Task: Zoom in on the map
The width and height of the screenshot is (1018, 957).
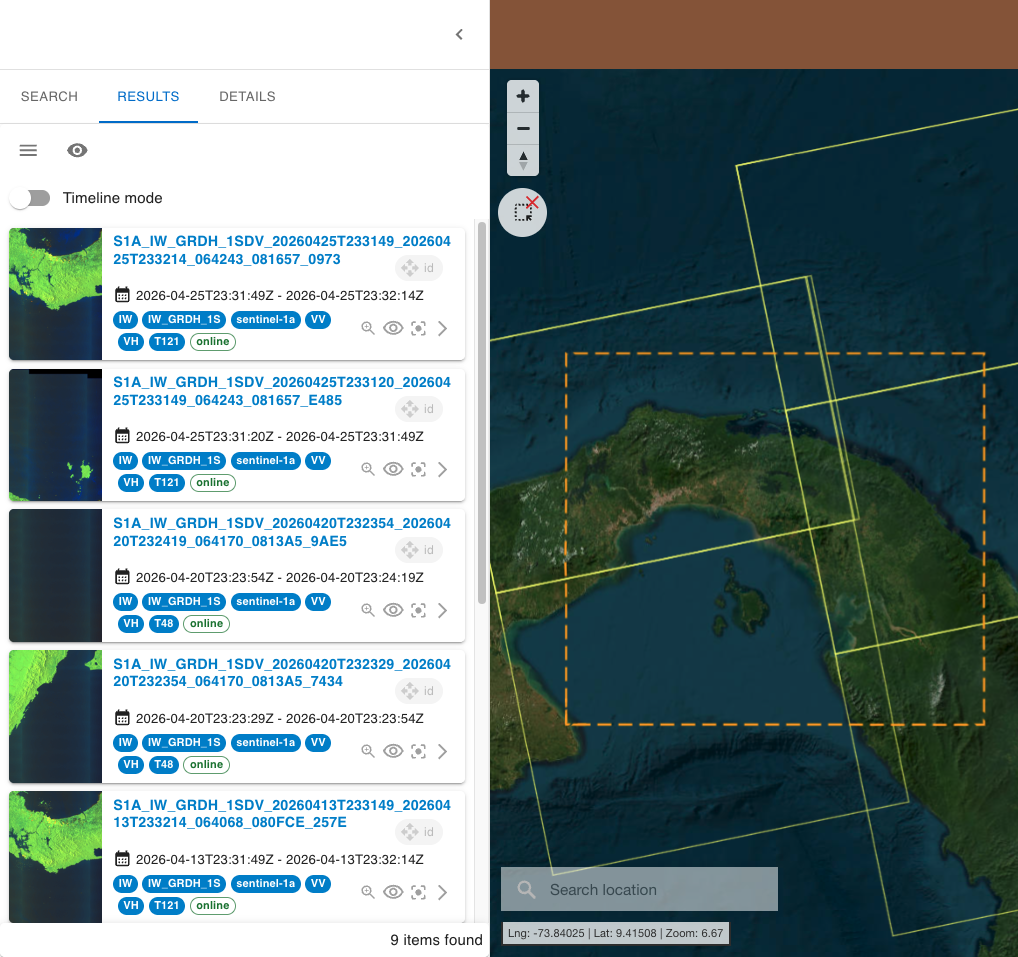Action: click(x=523, y=97)
